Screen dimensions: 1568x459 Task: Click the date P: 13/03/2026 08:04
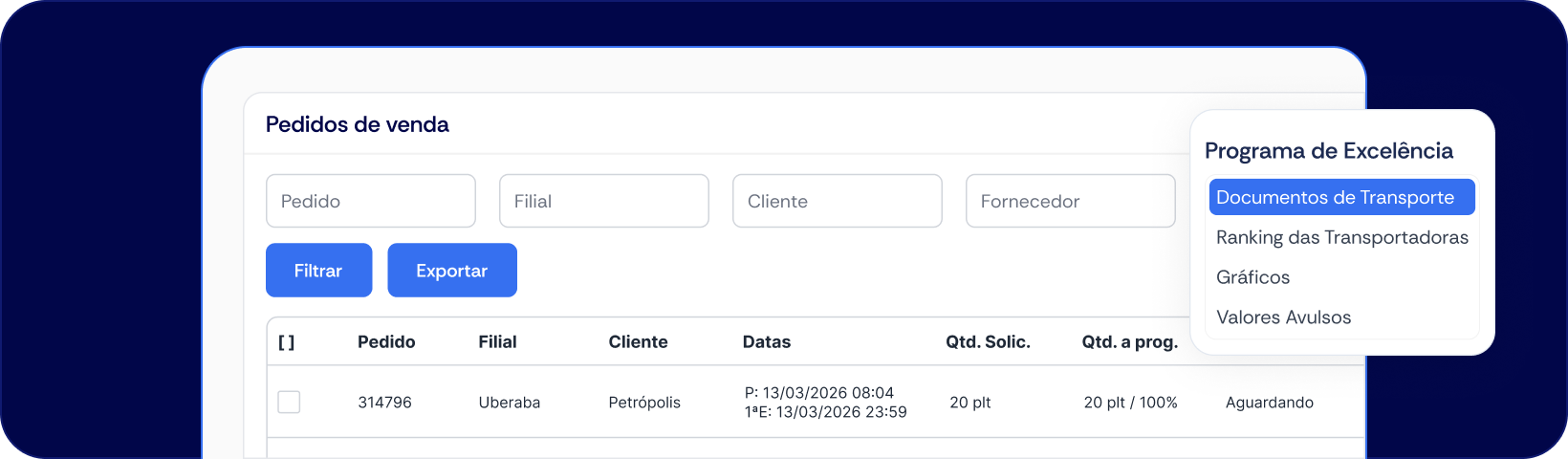(x=819, y=393)
